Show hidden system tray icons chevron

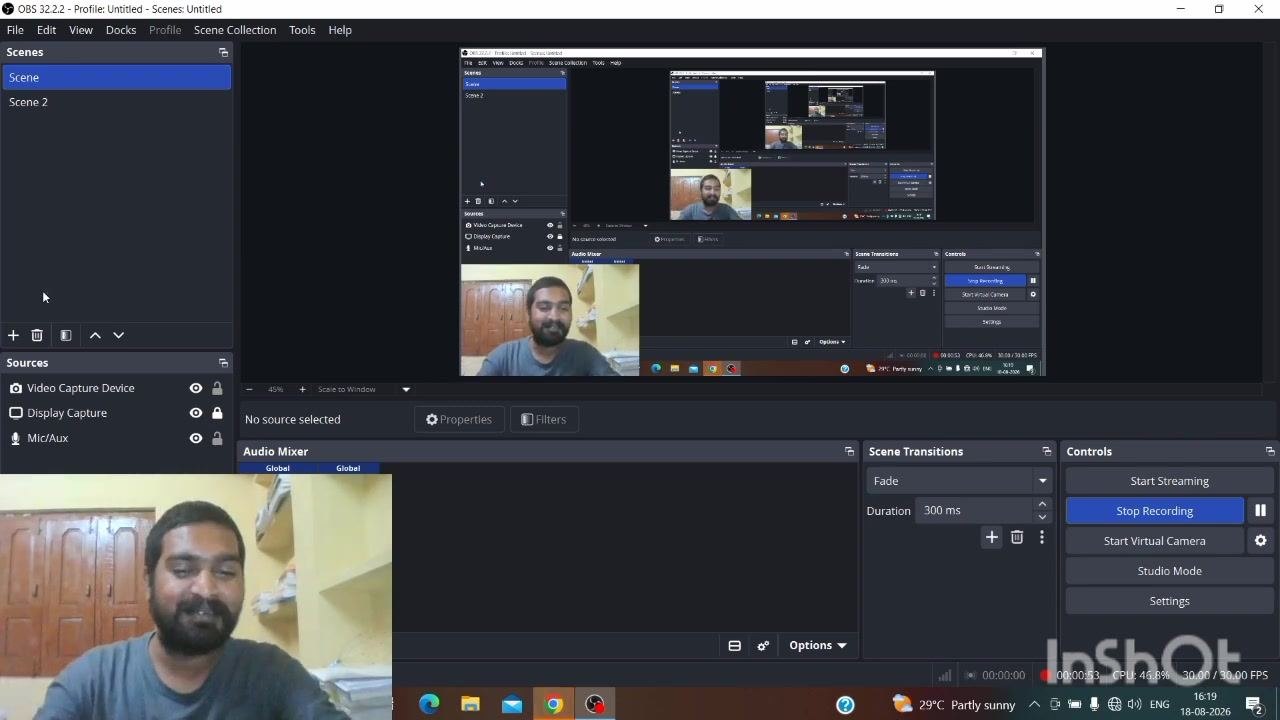coord(1034,704)
